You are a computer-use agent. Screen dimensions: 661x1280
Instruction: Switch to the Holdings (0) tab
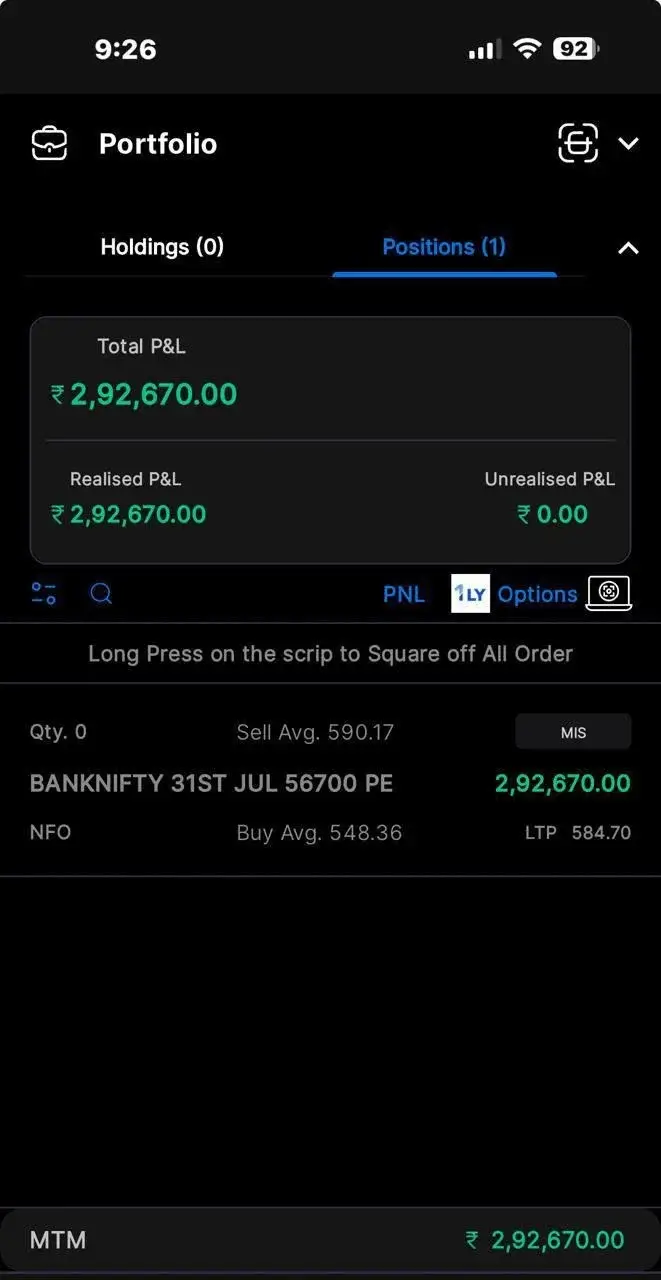click(162, 247)
